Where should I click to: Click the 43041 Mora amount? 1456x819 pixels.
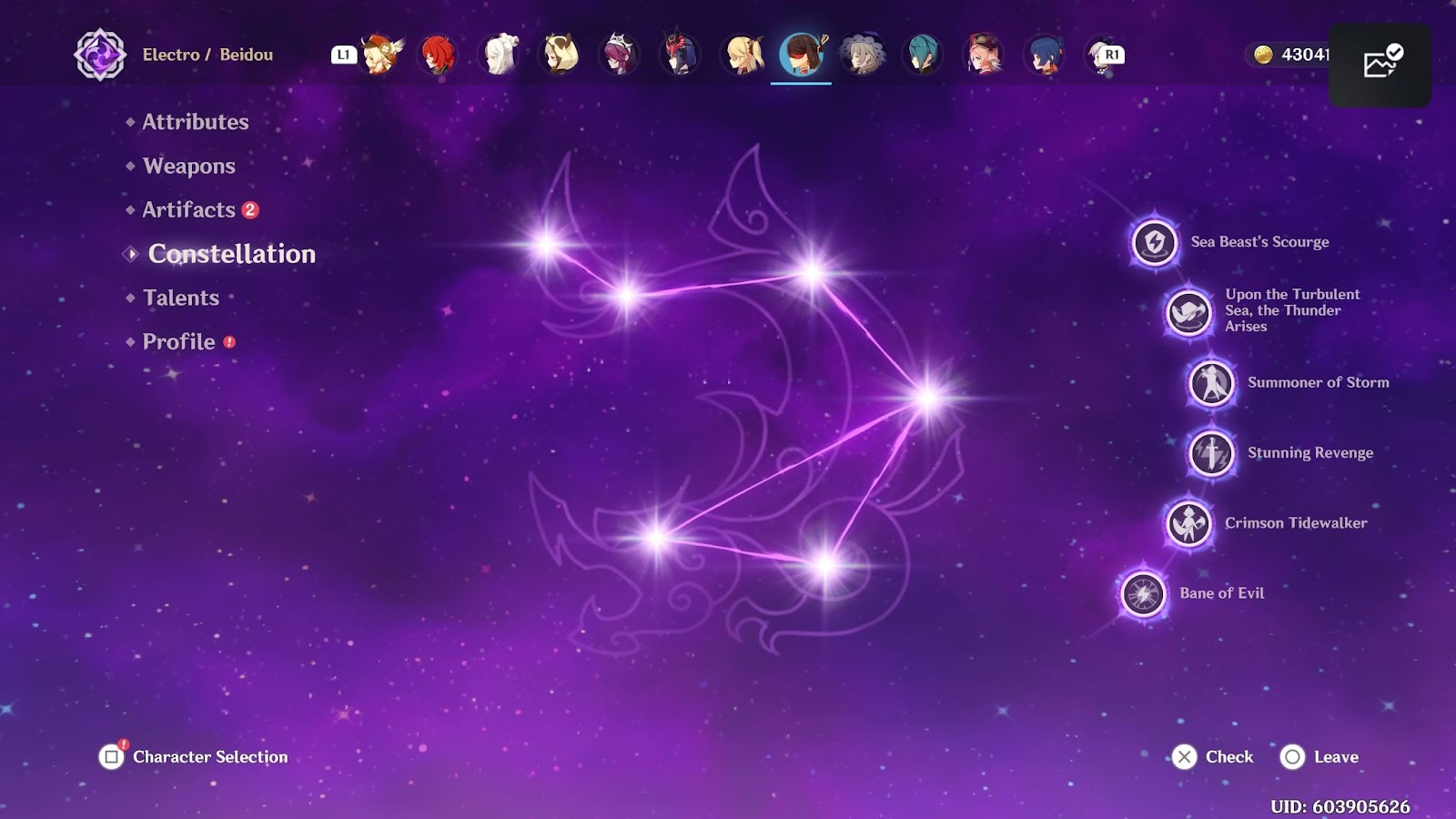[1305, 55]
